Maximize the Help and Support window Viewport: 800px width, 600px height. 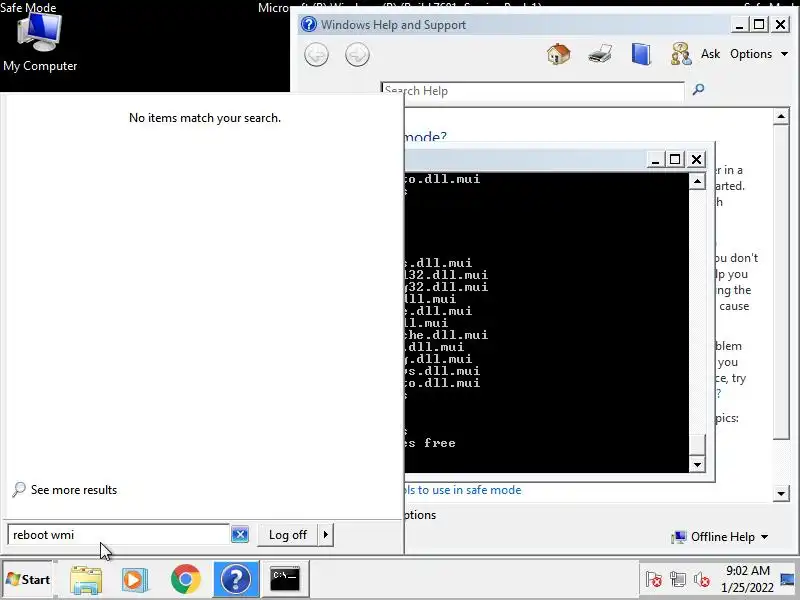pyautogui.click(x=759, y=24)
